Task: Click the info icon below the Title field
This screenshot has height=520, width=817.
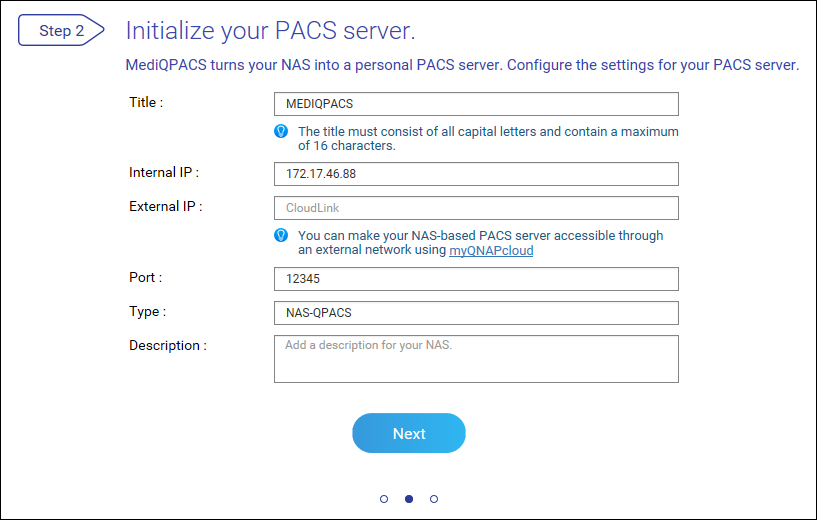Action: (x=282, y=131)
